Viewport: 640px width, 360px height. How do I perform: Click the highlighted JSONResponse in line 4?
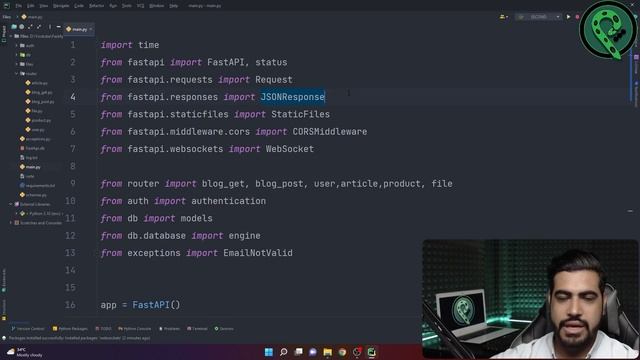(293, 97)
